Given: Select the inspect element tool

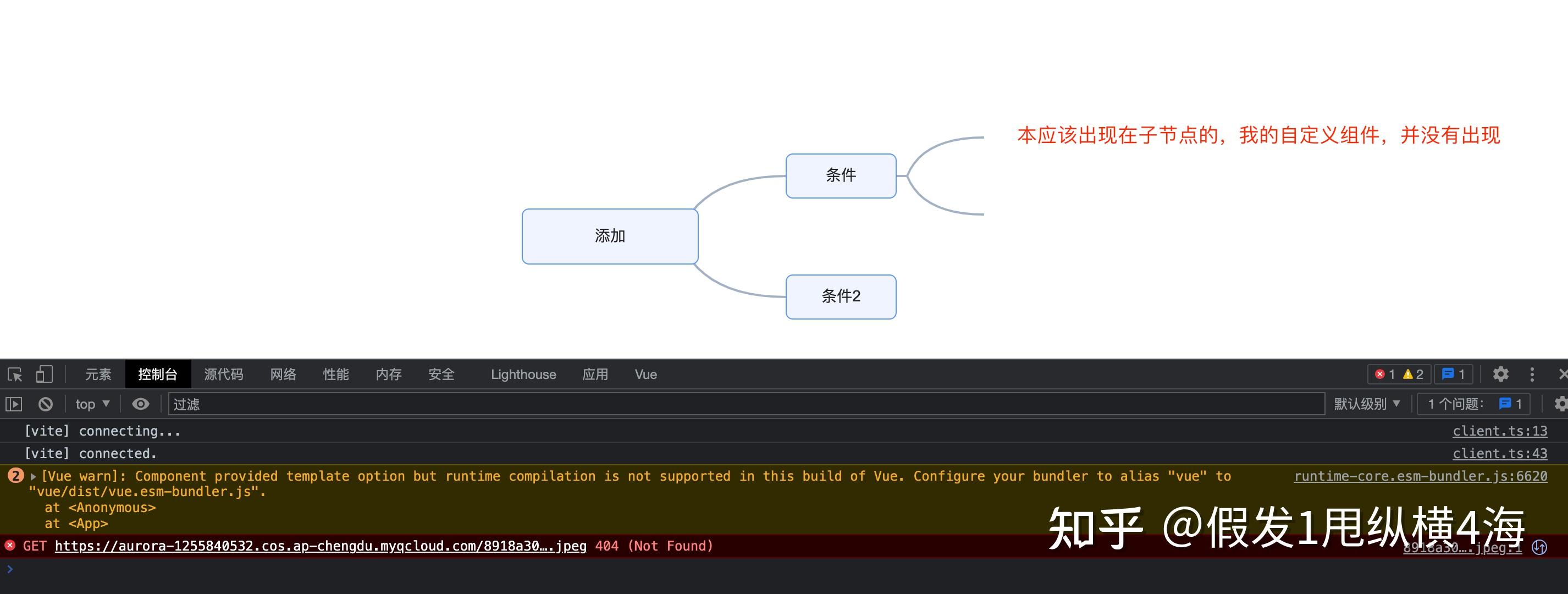Looking at the screenshot, I should [14, 374].
